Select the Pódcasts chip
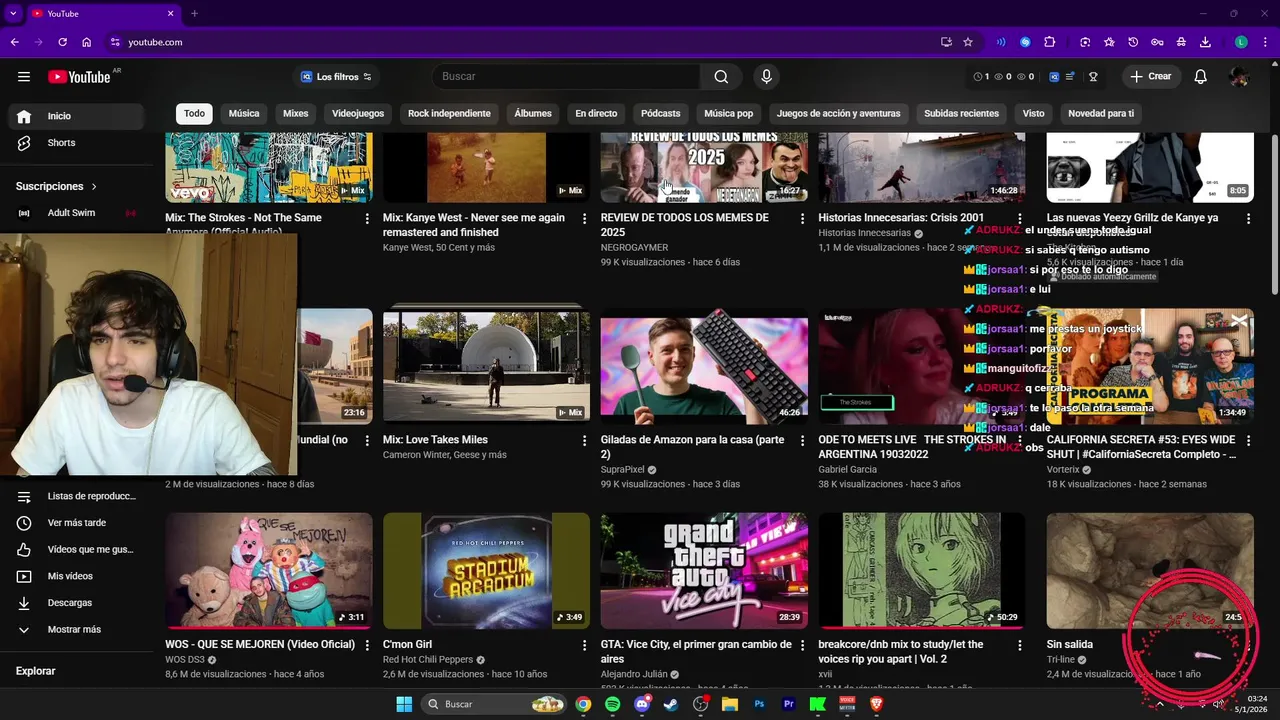This screenshot has height=720, width=1280. [660, 114]
